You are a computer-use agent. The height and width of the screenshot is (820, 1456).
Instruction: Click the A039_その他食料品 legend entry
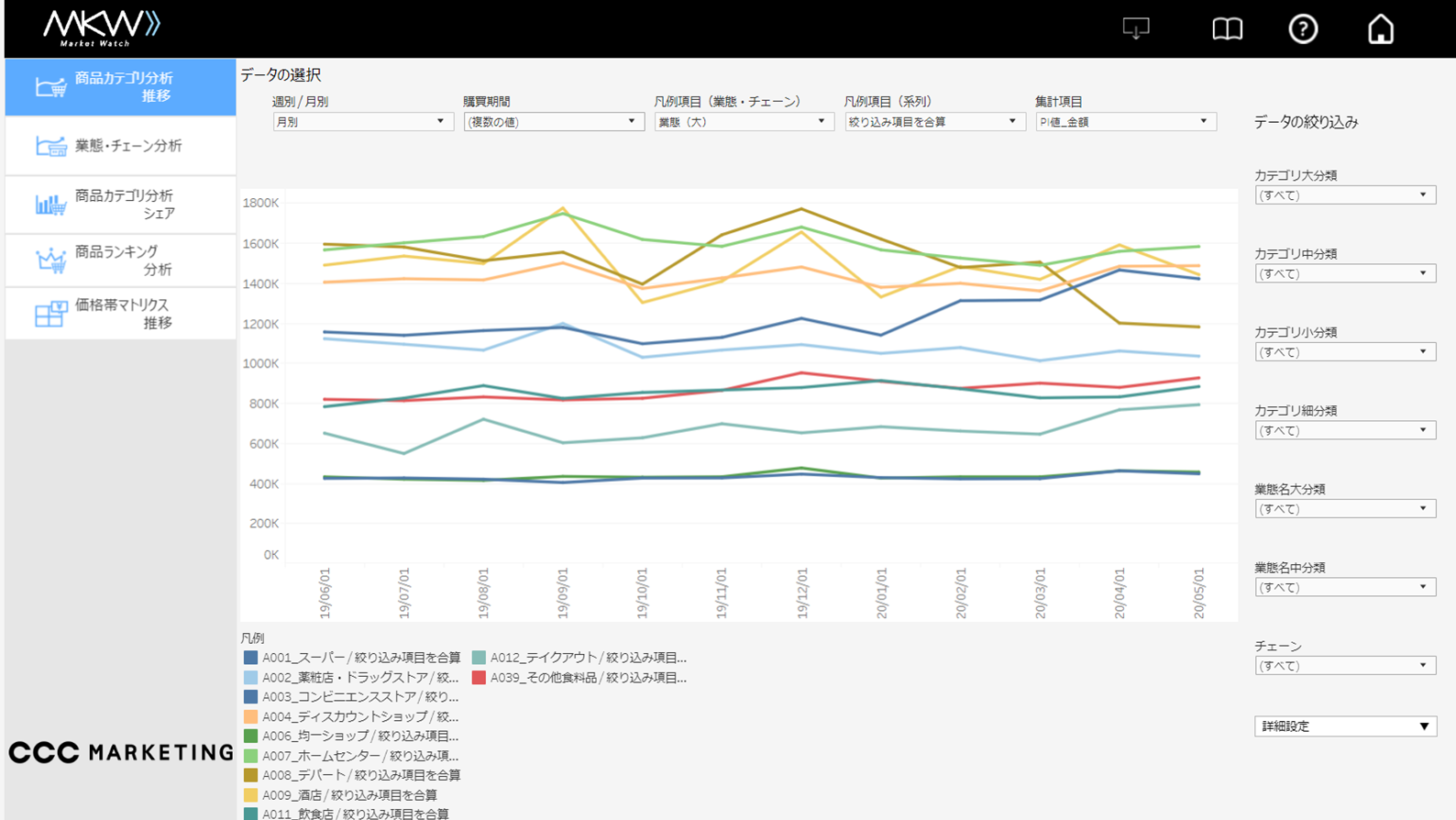(587, 678)
